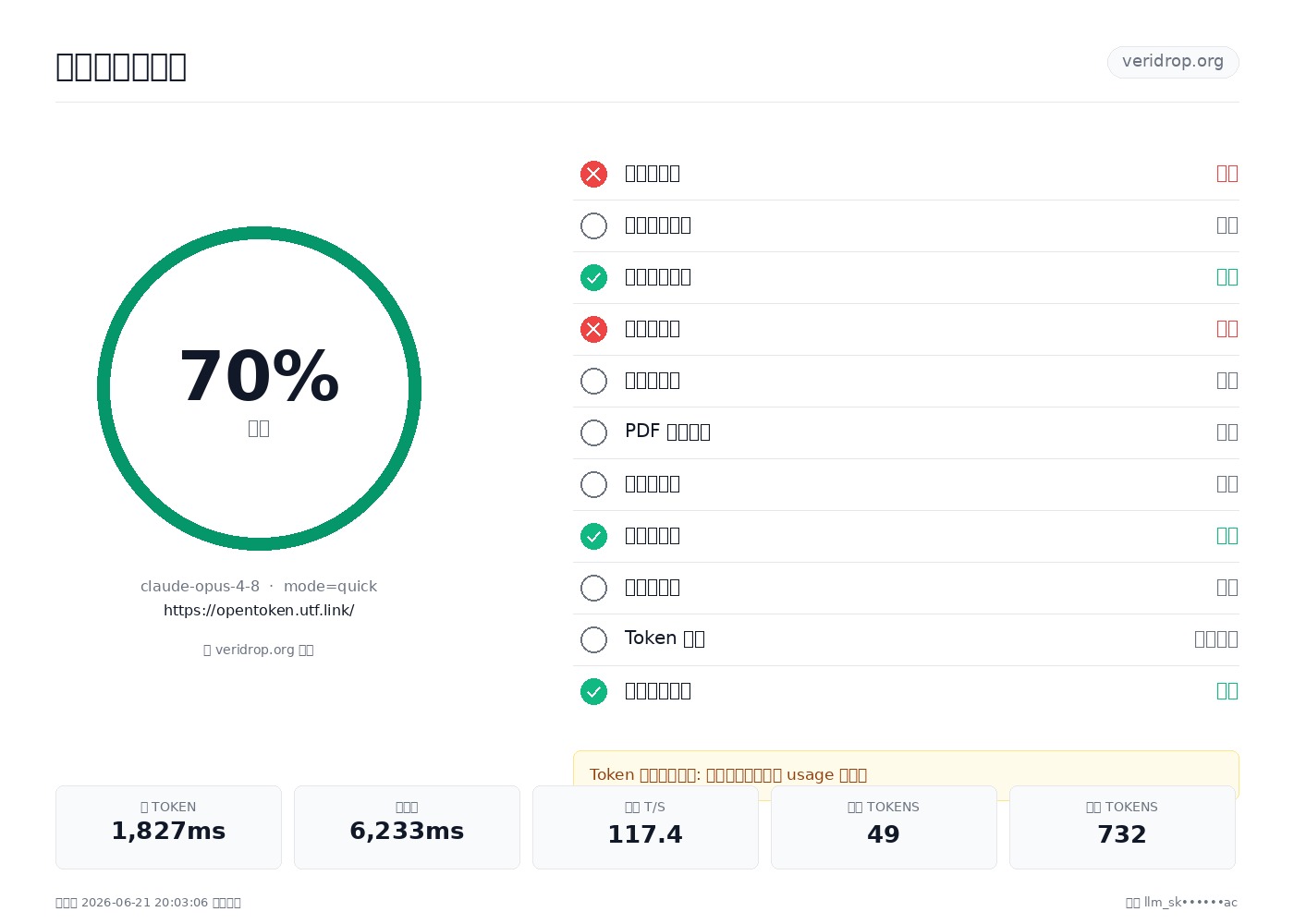Image resolution: width=1294 pixels, height=924 pixels.
Task: Click the masked key llm_sk••••••ac in the footer
Action: (1190, 903)
